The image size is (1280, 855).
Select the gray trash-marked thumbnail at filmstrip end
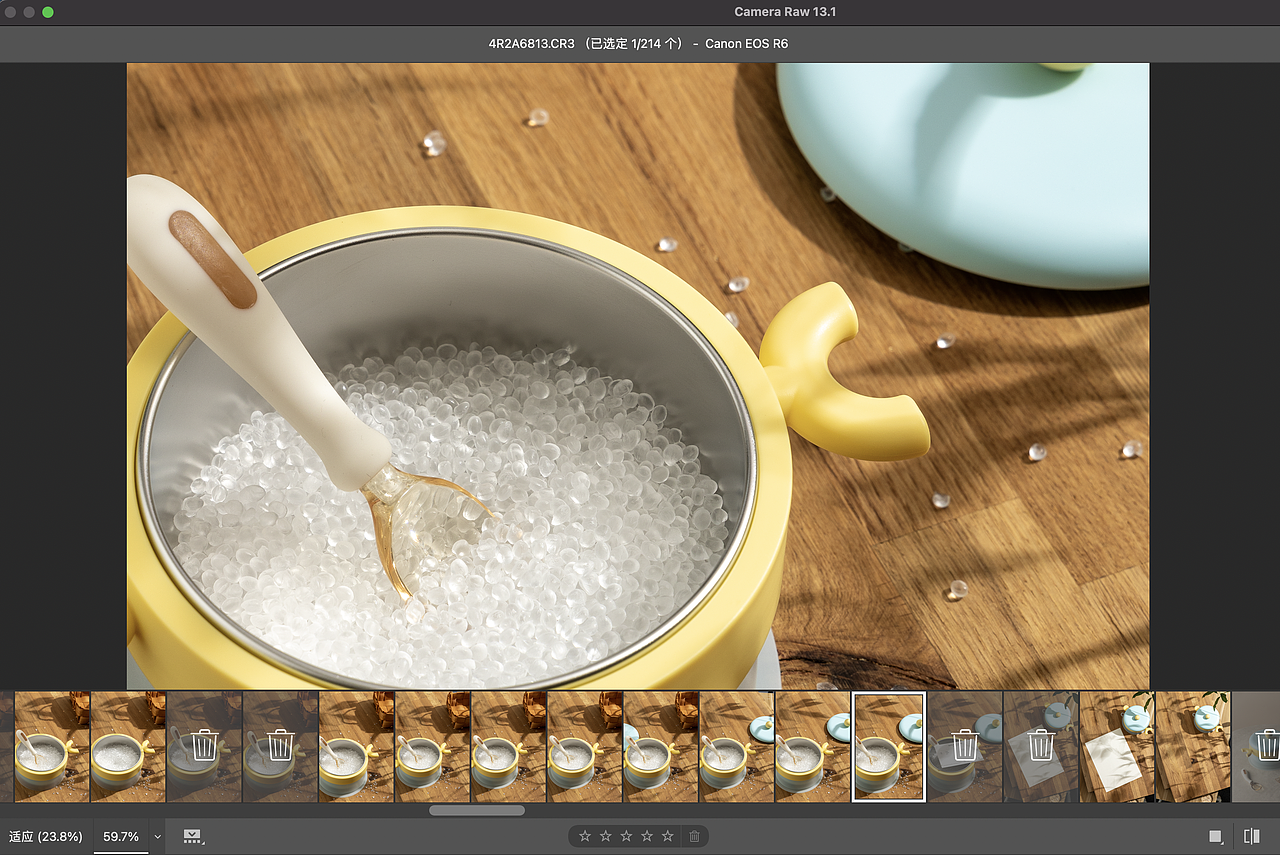(1256, 746)
